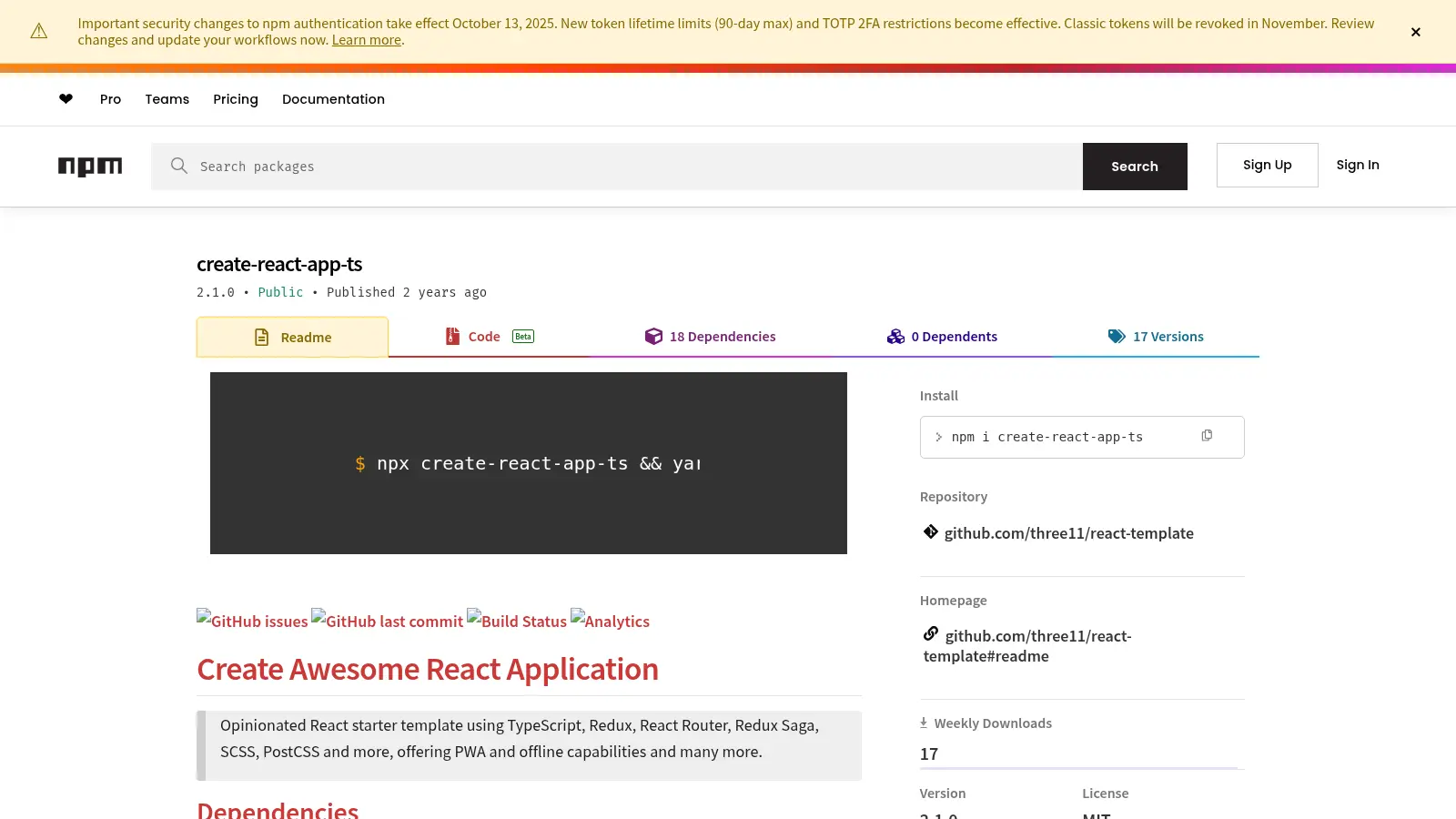Open the Learn more link
Viewport: 1456px width, 819px height.
[x=367, y=40]
